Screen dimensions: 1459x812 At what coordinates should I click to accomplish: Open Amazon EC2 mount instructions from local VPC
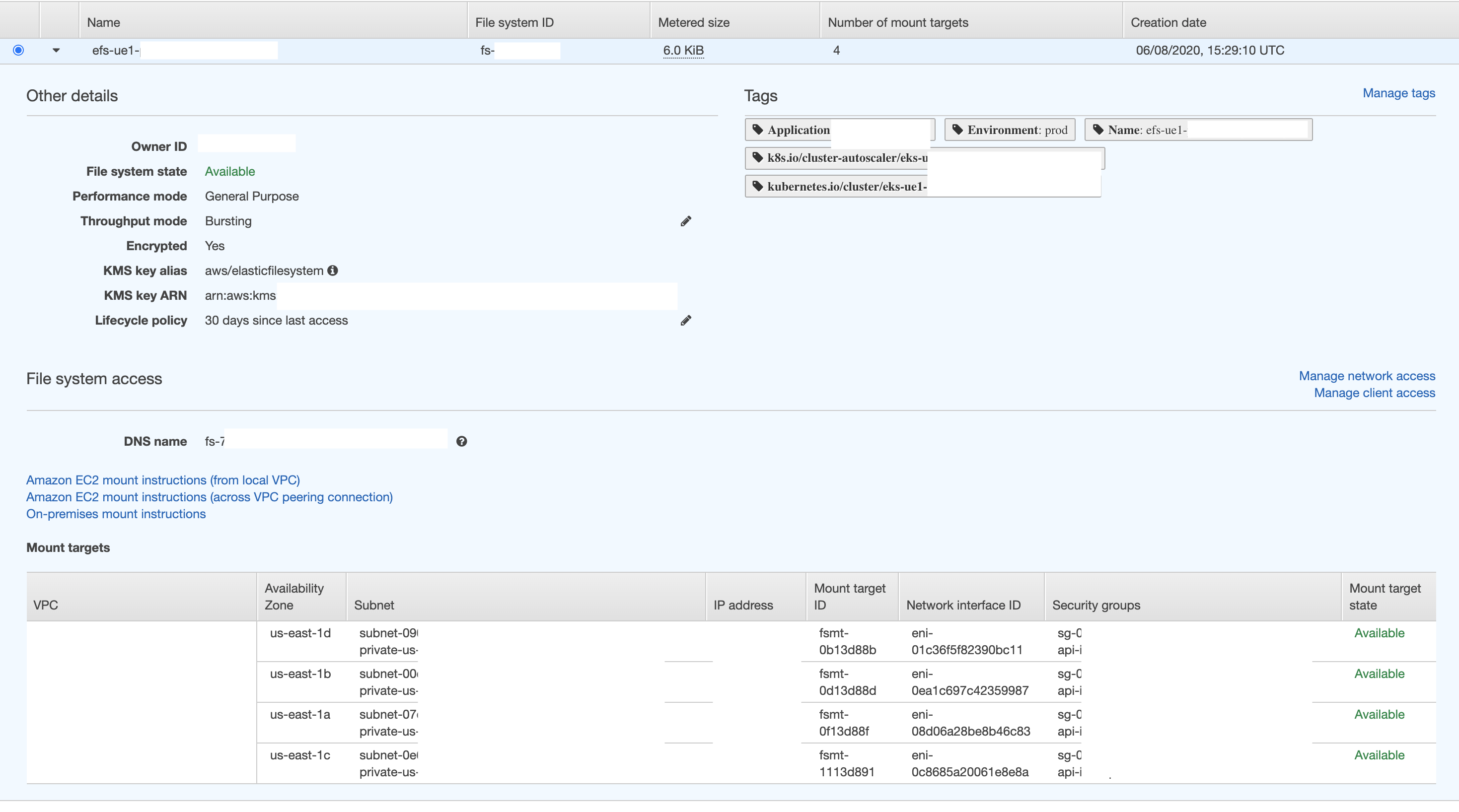162,479
